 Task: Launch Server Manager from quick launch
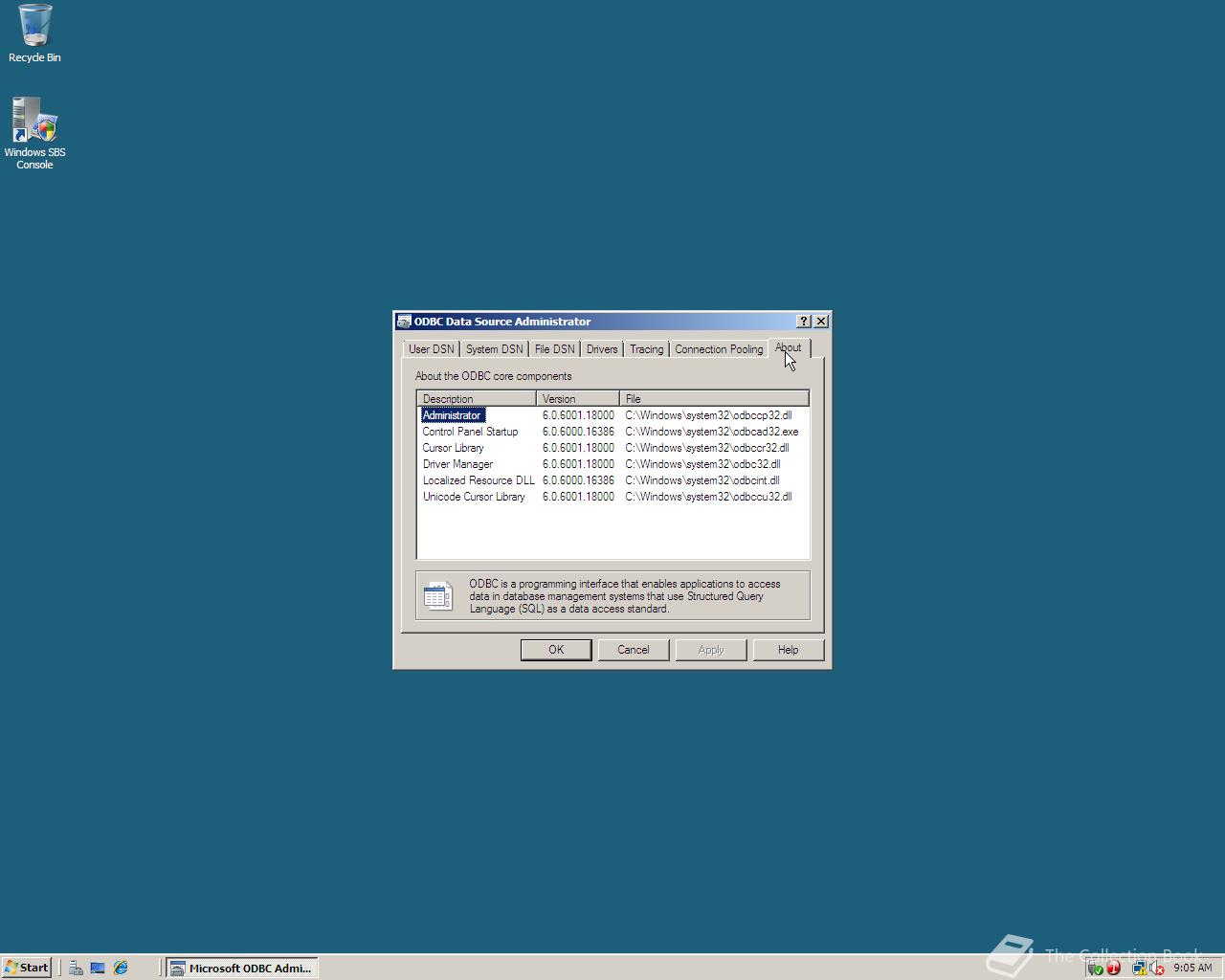click(x=76, y=968)
